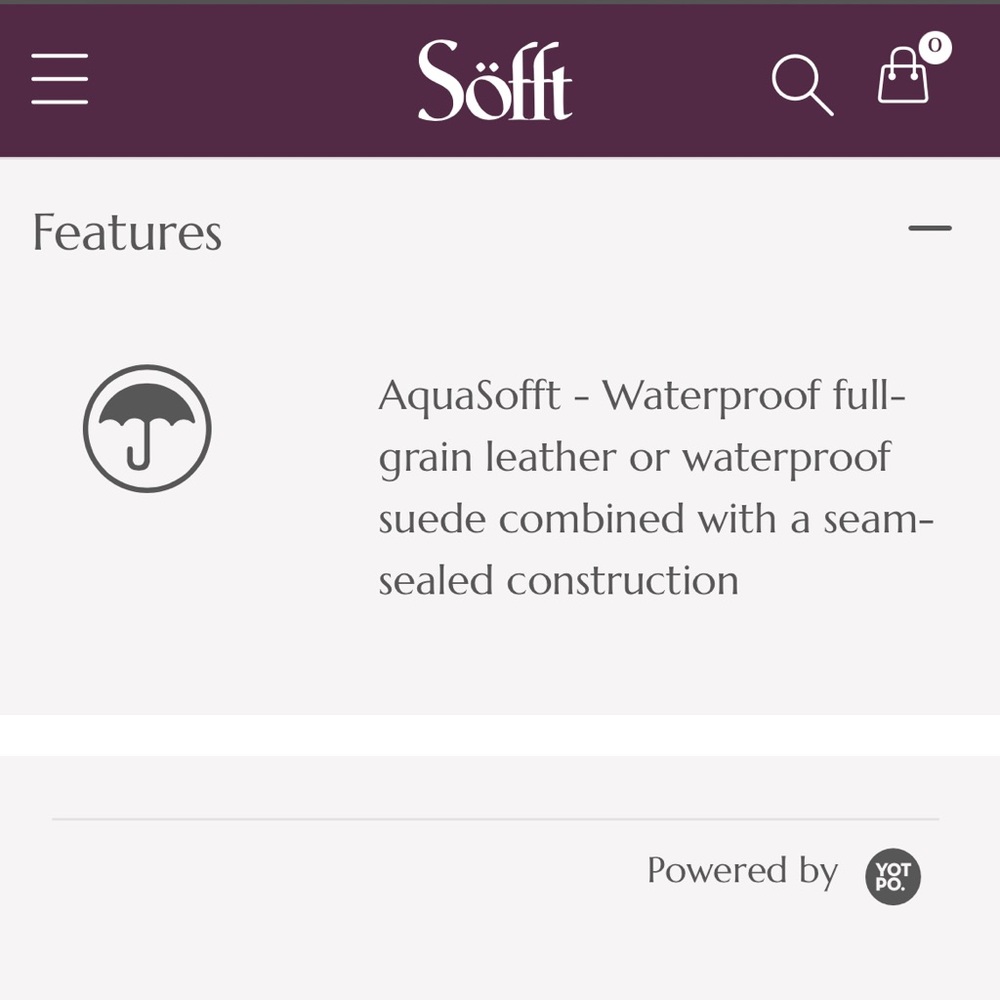This screenshot has width=1000, height=1000.
Task: Click the white separator band below Features
Action: (x=500, y=735)
